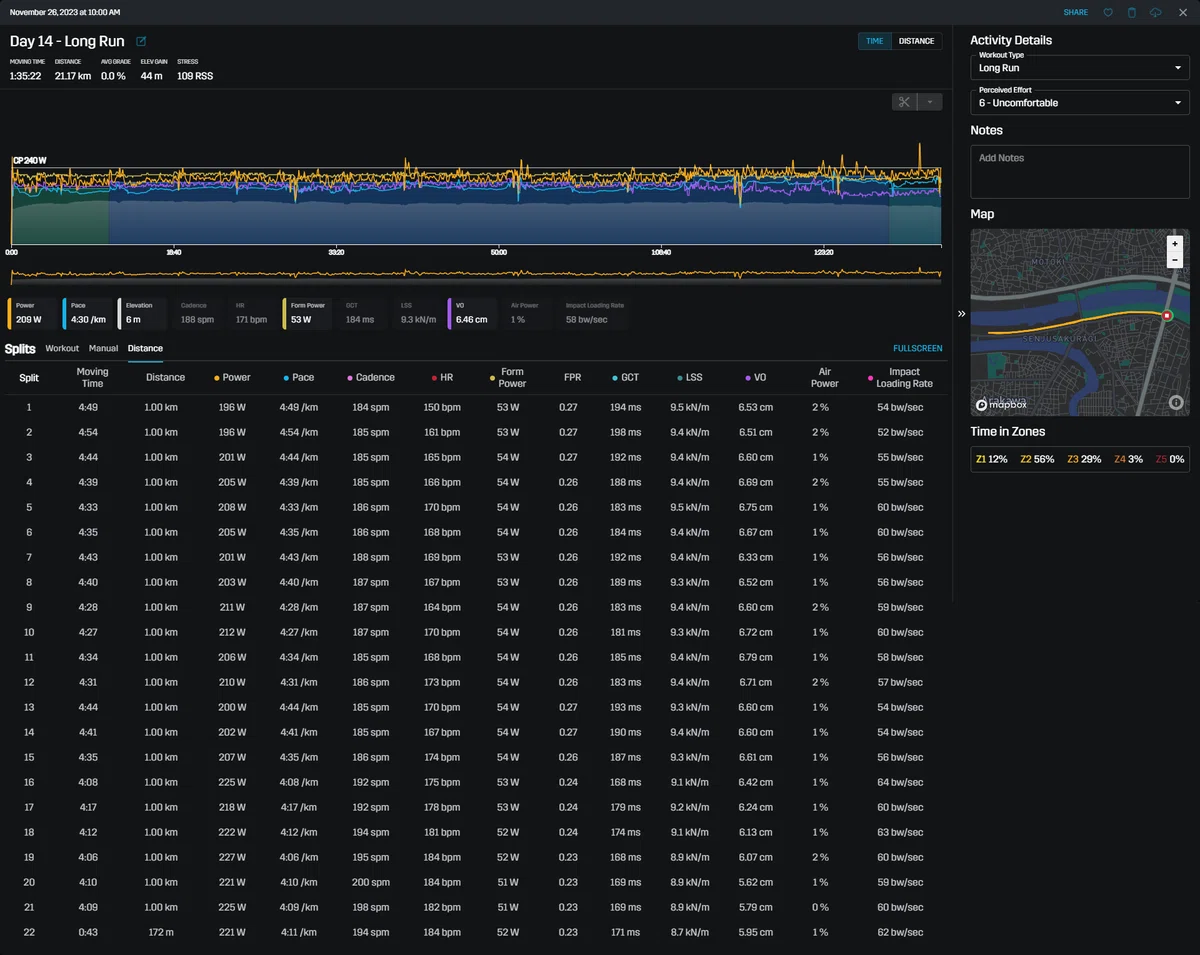Viewport: 1200px width, 955px height.
Task: Favorite this activity with the heart icon
Action: 1108,12
